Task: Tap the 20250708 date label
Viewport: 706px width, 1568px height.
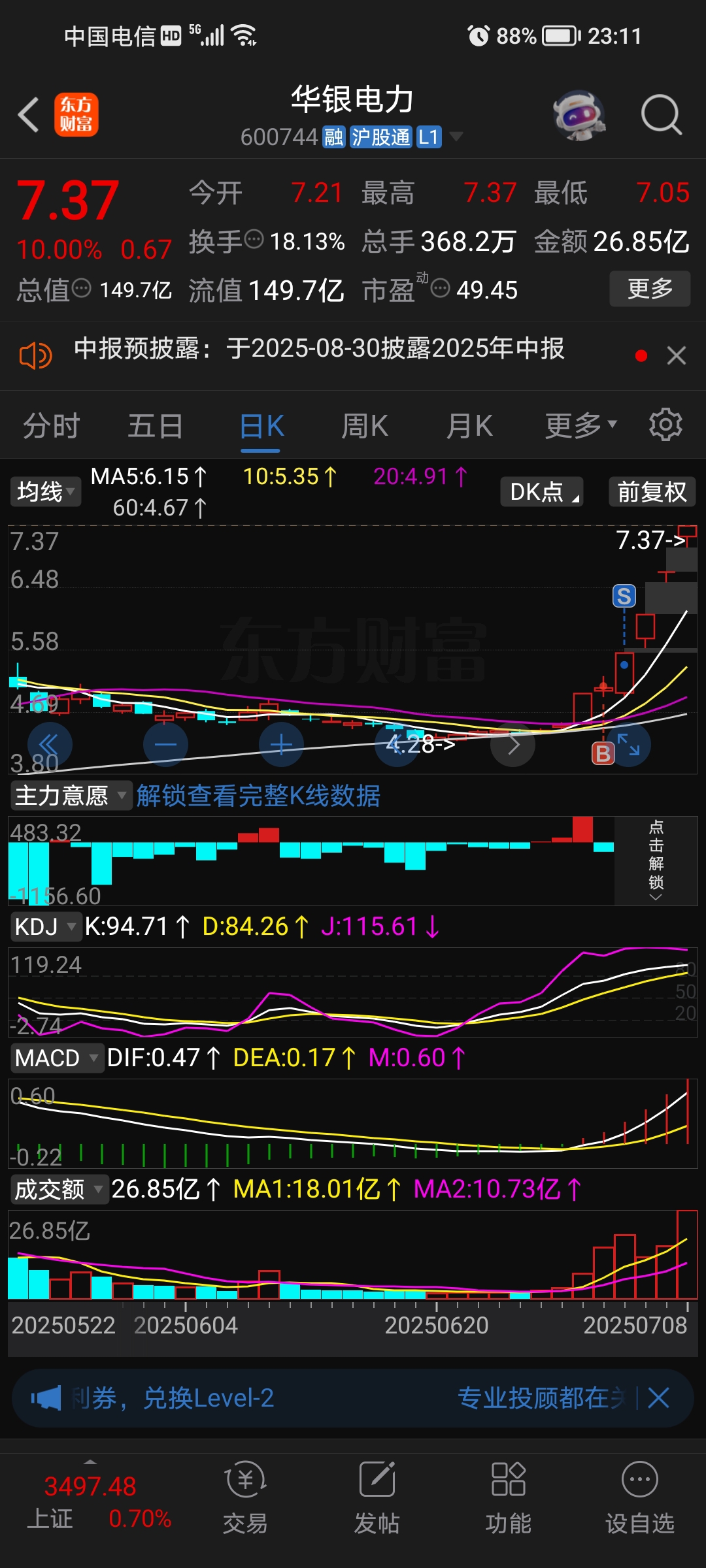Action: click(x=635, y=1325)
